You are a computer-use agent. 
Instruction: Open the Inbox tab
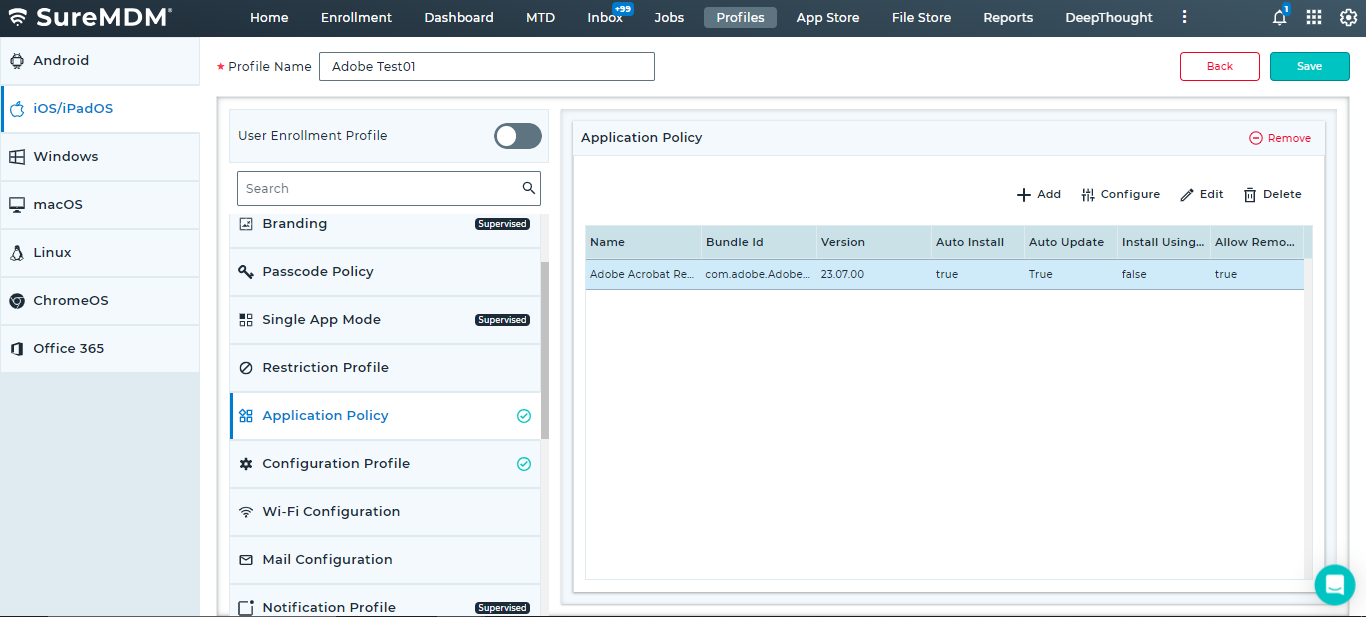click(x=605, y=17)
